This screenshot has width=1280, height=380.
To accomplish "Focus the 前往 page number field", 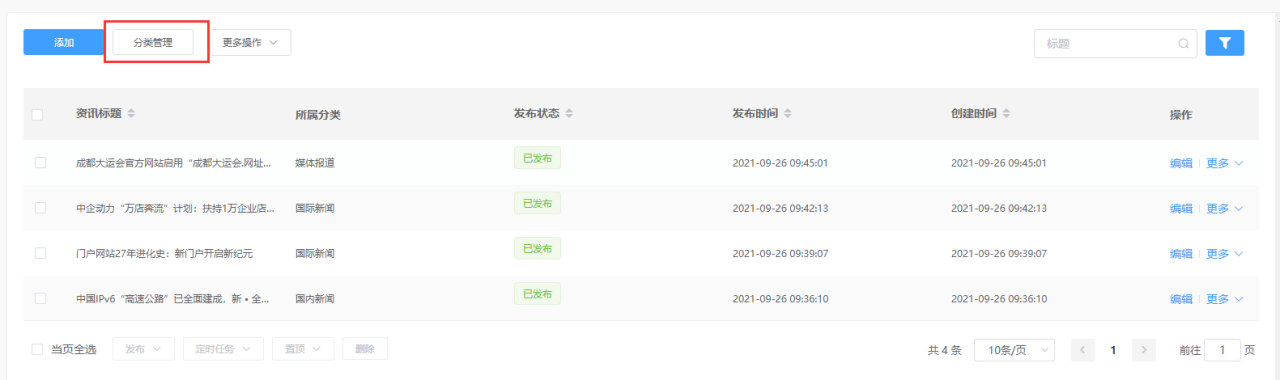I will coord(1222,350).
